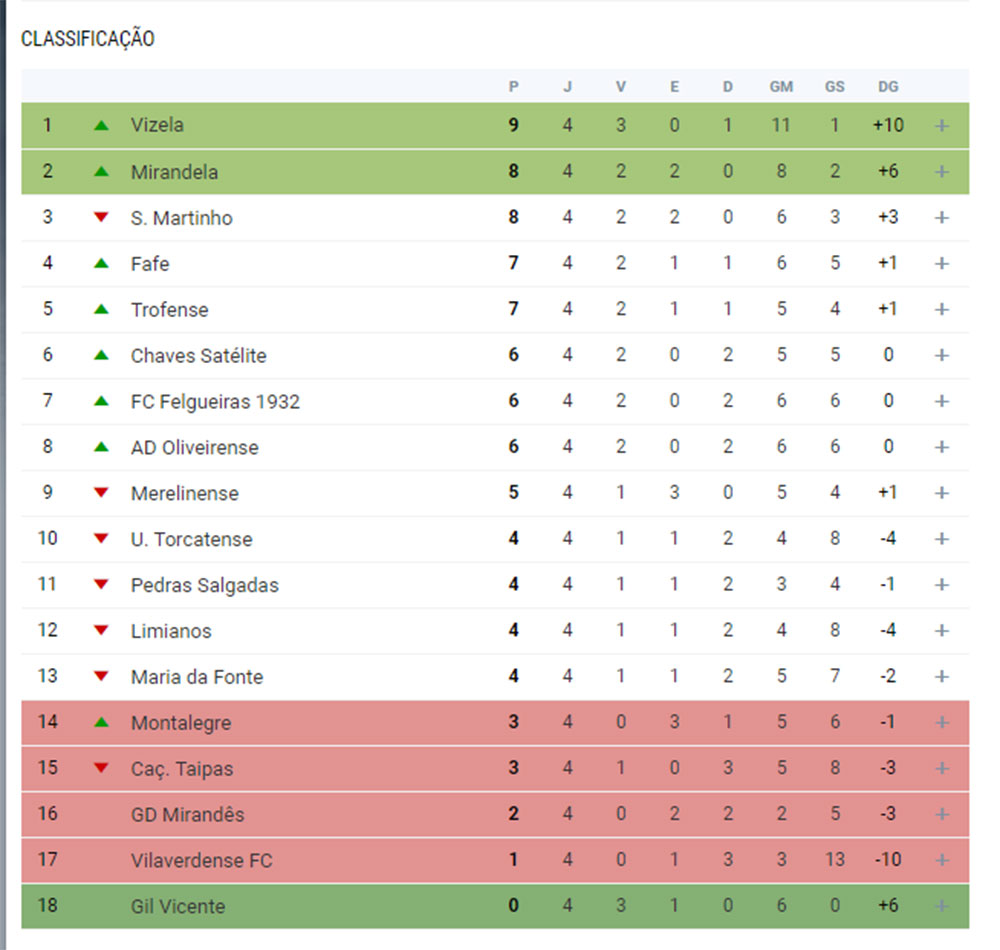Open FC Felgueiras 1932 team page
This screenshot has height=950, width=1000.
(x=215, y=402)
